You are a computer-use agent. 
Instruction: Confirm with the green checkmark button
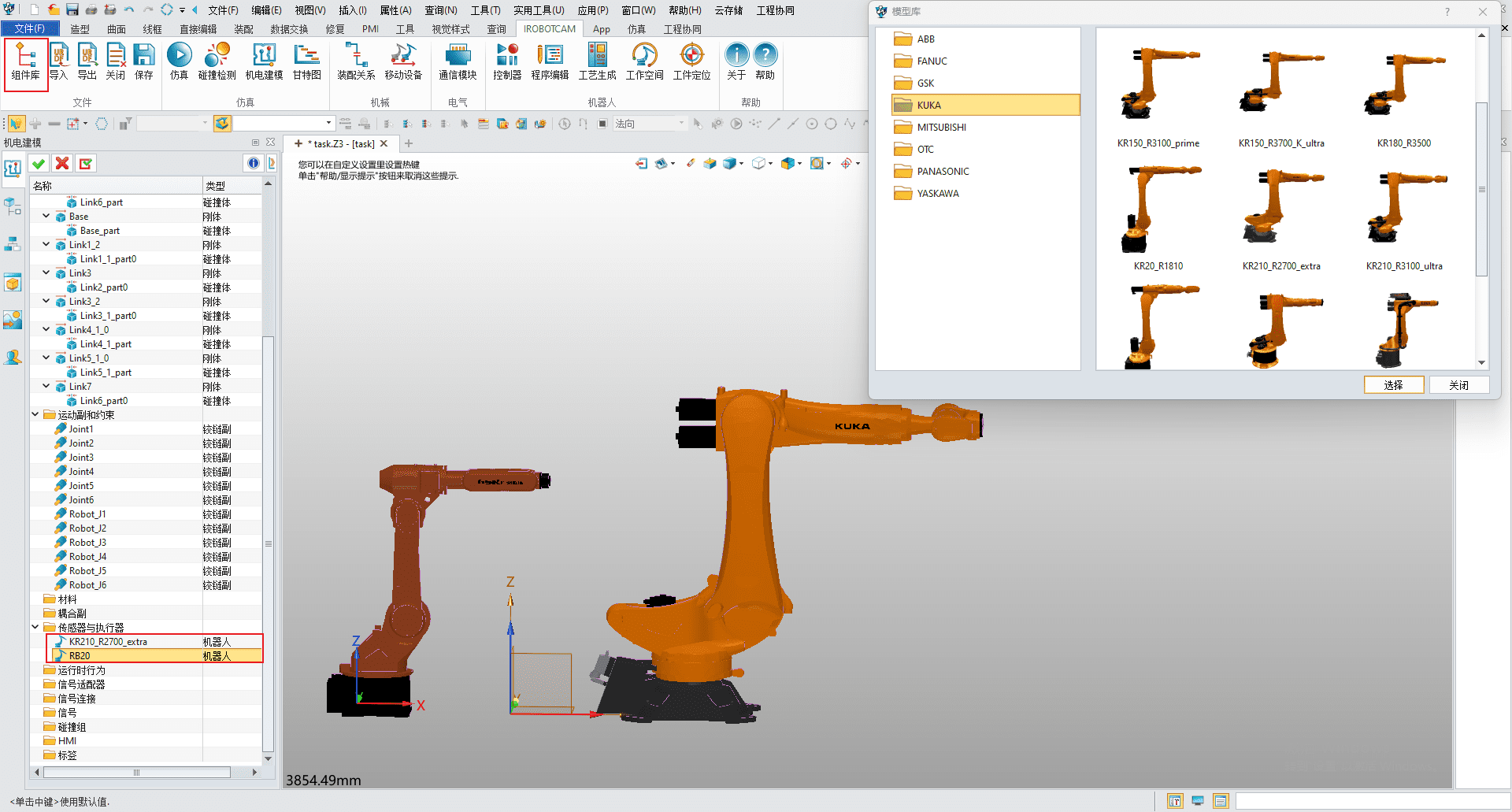39,163
